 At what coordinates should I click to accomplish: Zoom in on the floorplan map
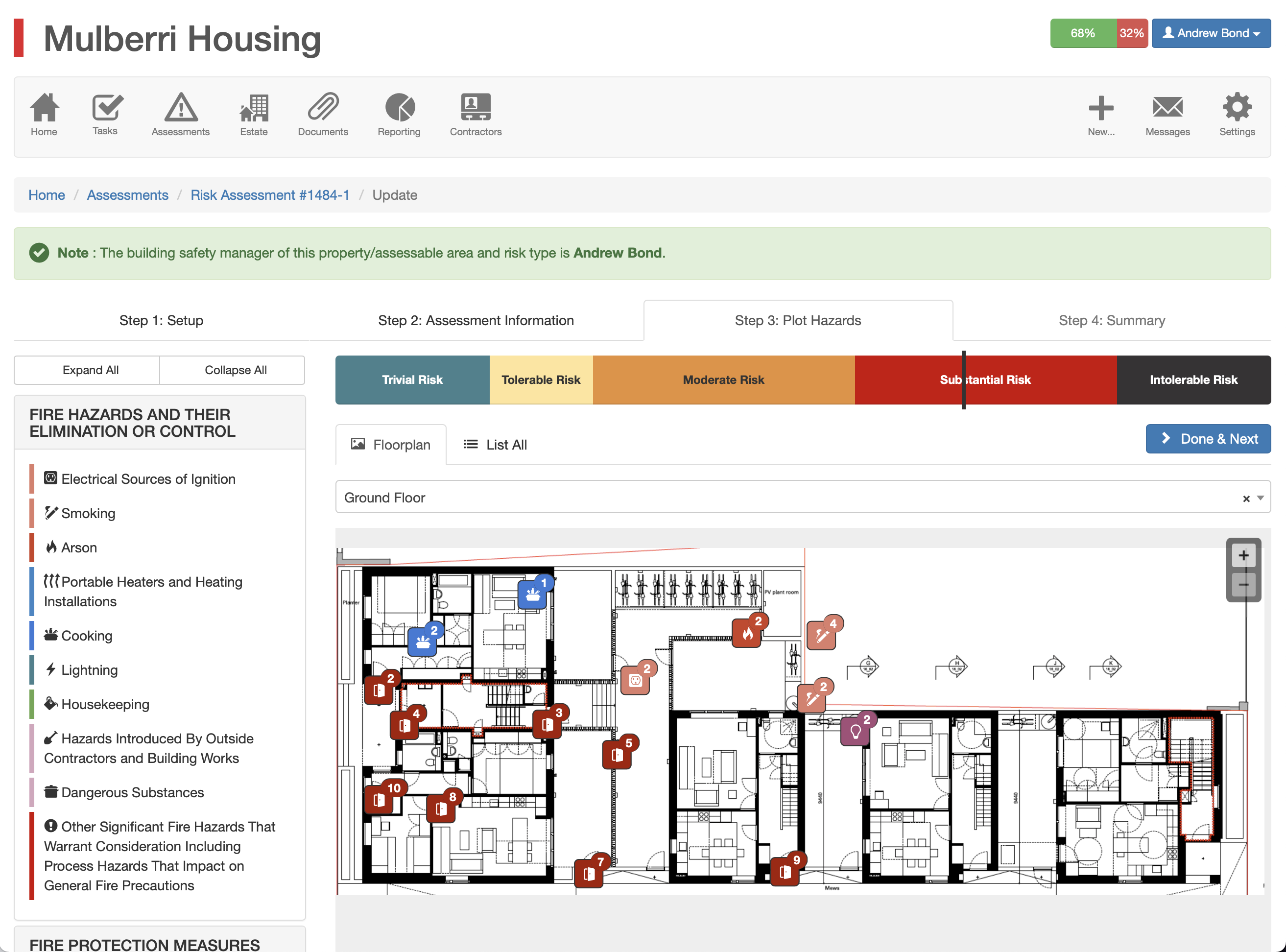pyautogui.click(x=1243, y=555)
